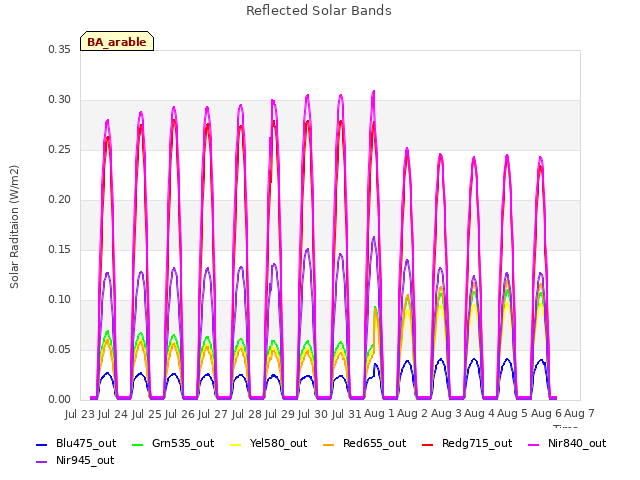Click the Jul 28 x-axis date label
640x480 pixels.
pos(247,414)
